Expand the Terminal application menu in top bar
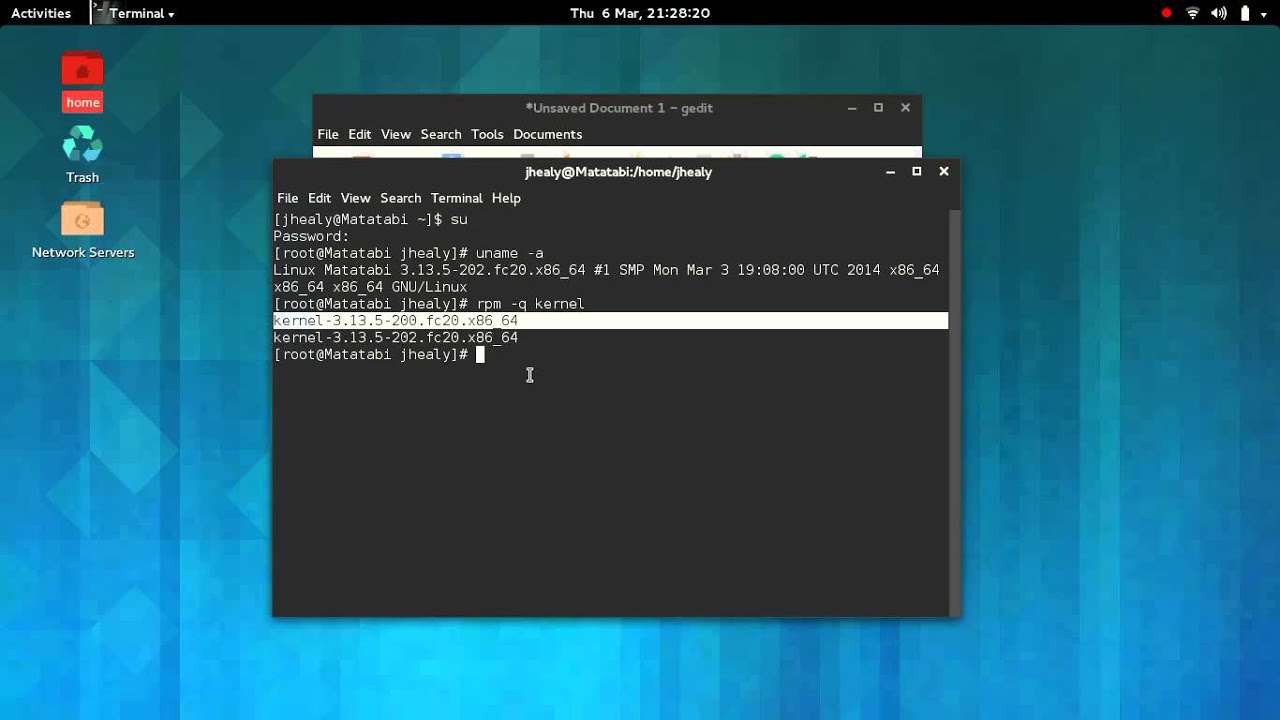Image resolution: width=1280 pixels, height=720 pixels. [133, 13]
